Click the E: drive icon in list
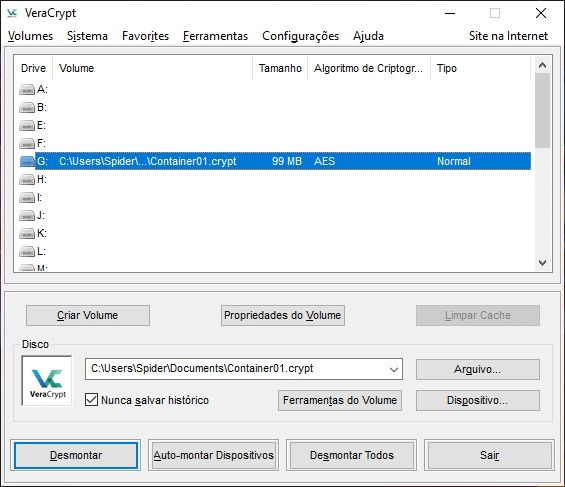Screen dimensions: 565x487 (27, 125)
